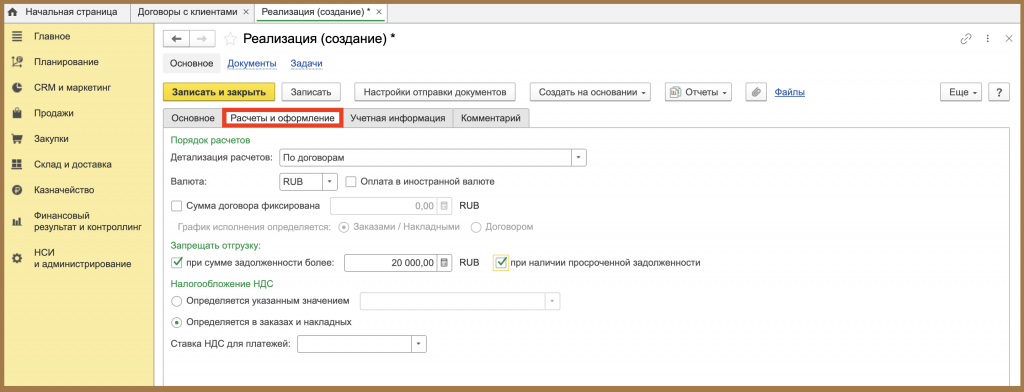Open calculator for the 20 000,00 debt field

[444, 263]
